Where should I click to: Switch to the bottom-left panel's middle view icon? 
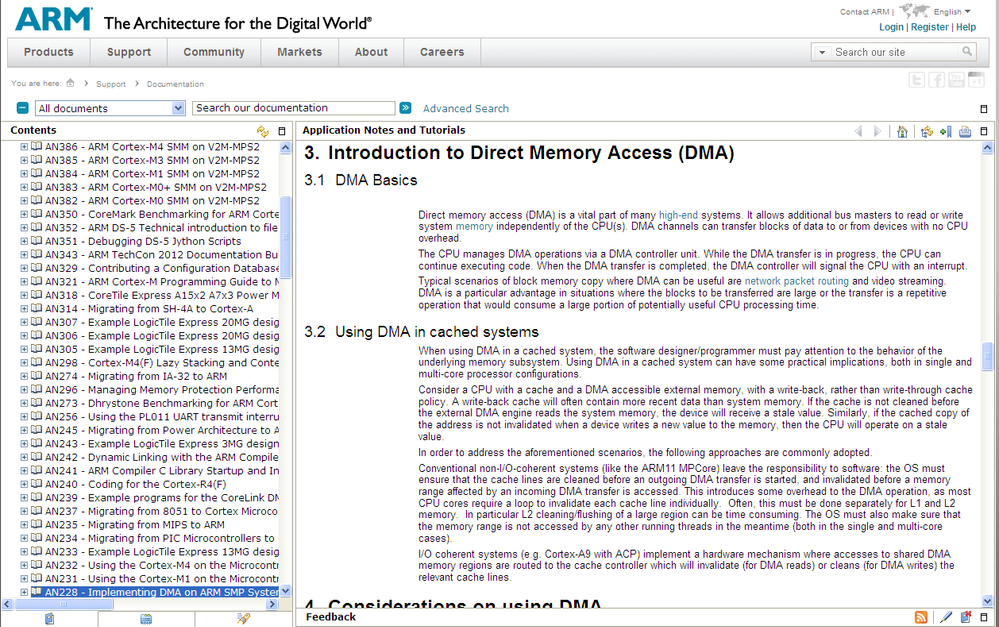point(146,619)
